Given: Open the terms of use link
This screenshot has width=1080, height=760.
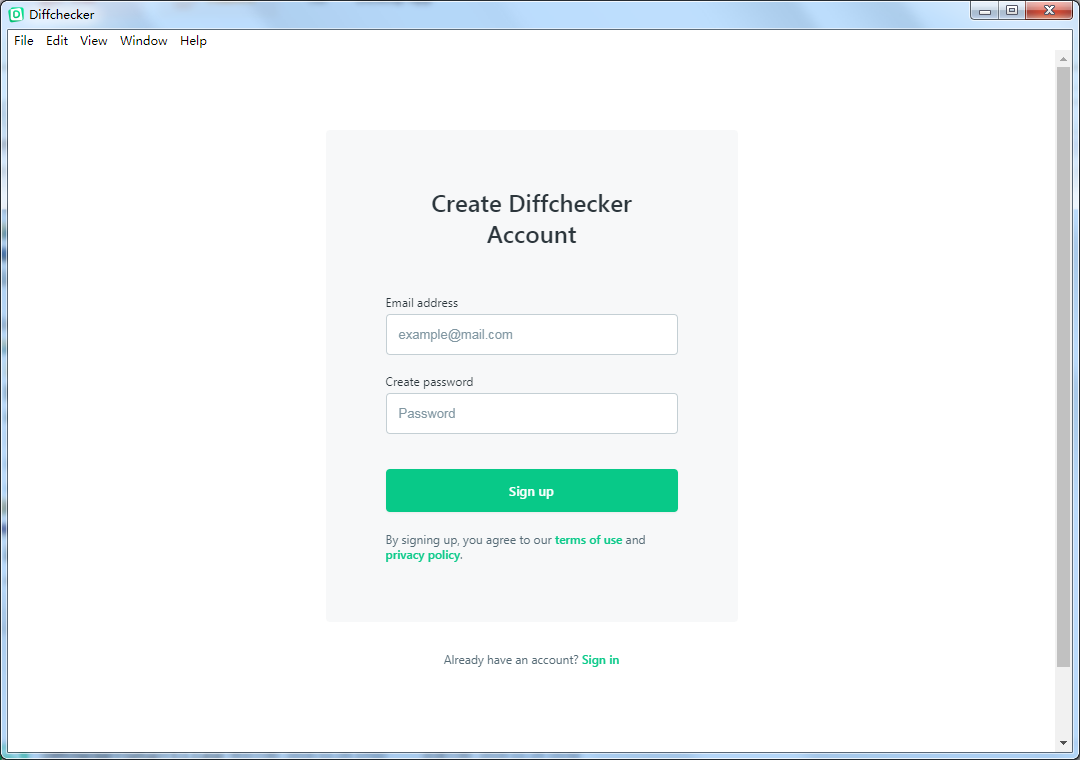Looking at the screenshot, I should (x=588, y=540).
